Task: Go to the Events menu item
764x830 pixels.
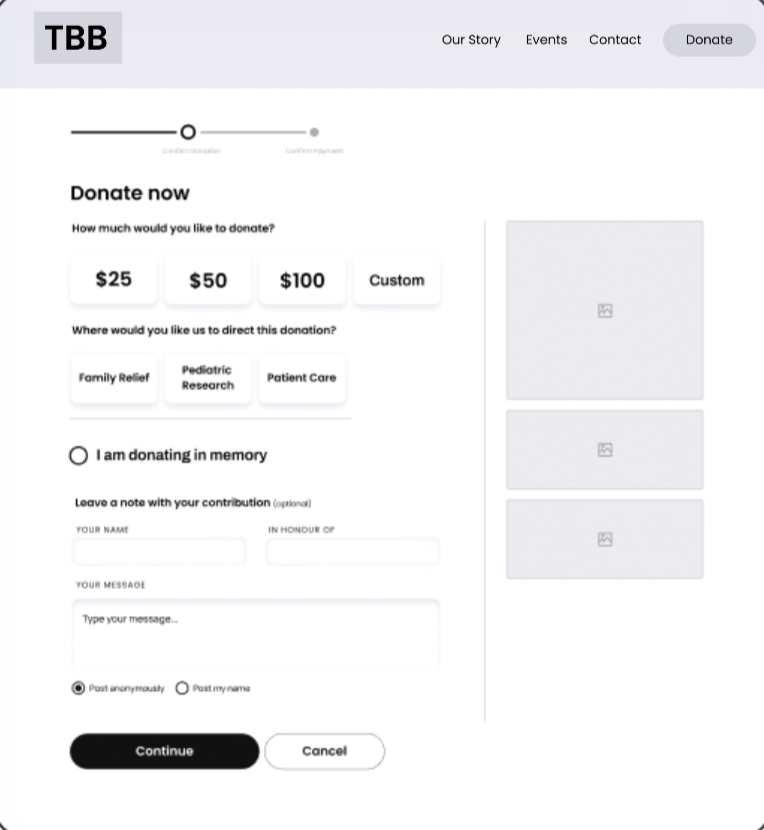Action: pos(546,40)
